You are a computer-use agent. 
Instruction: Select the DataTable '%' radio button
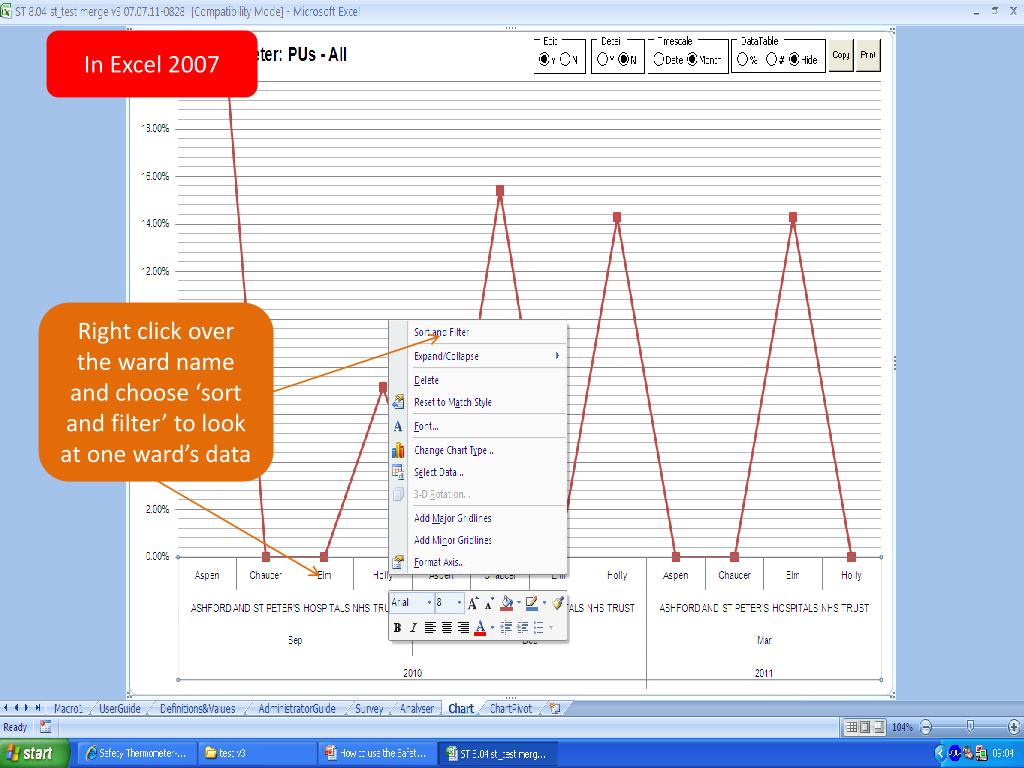tap(743, 59)
